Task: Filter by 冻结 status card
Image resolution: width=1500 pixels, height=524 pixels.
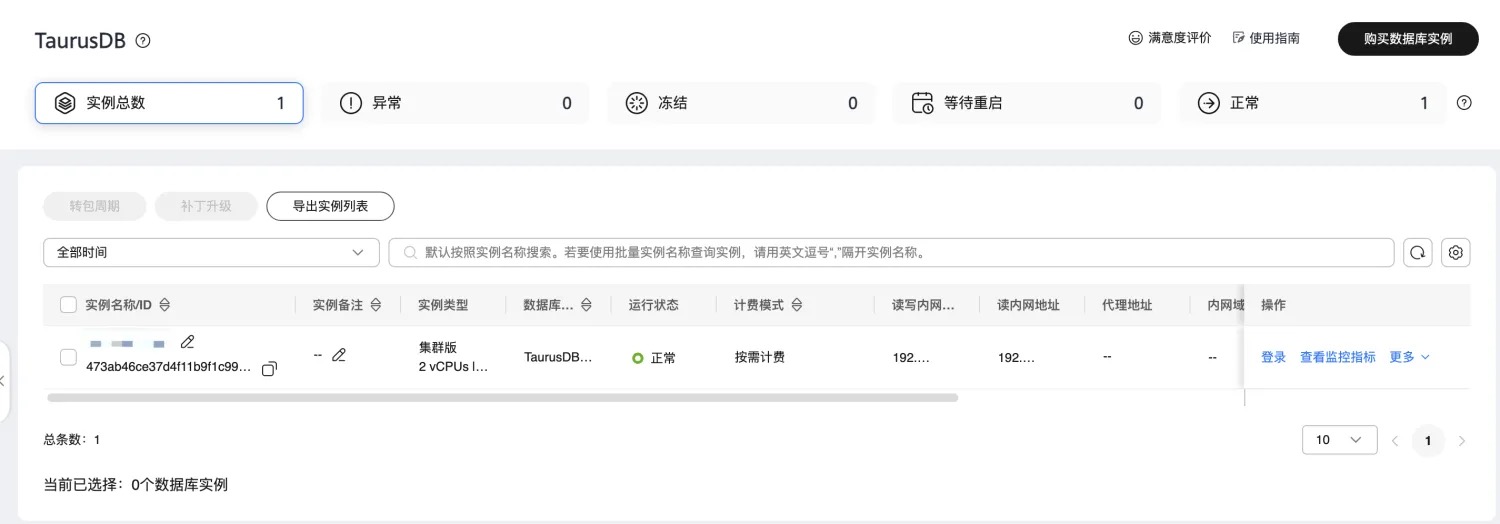Action: click(x=741, y=103)
